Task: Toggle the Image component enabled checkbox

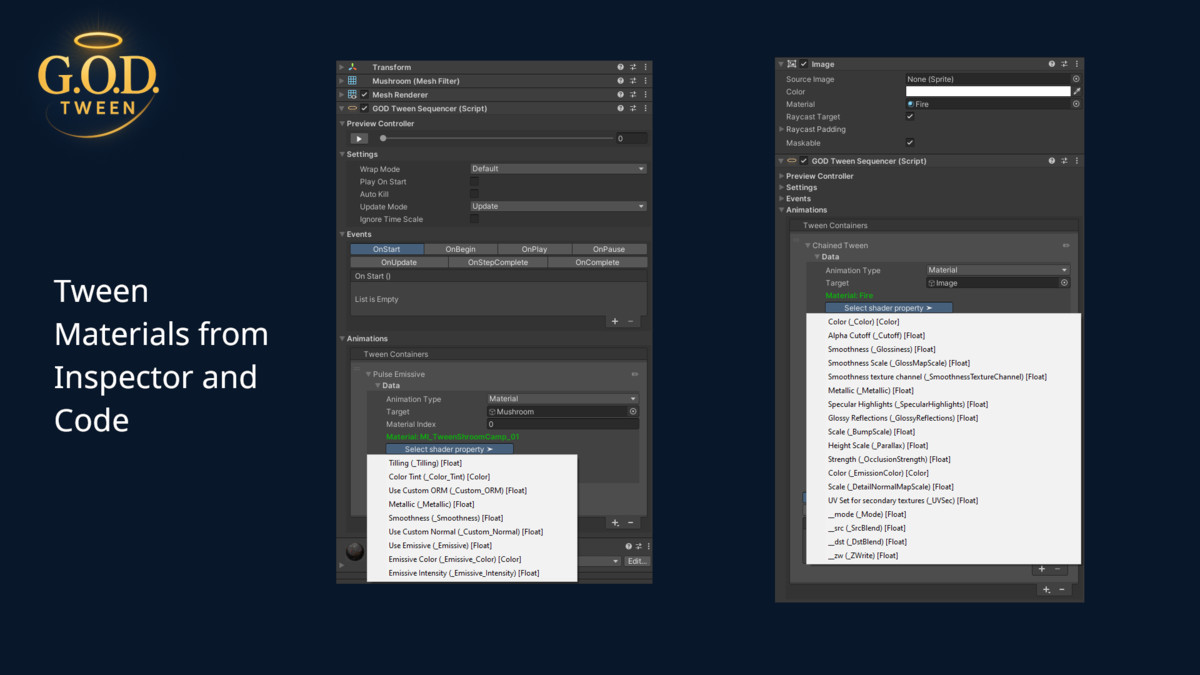Action: [804, 64]
